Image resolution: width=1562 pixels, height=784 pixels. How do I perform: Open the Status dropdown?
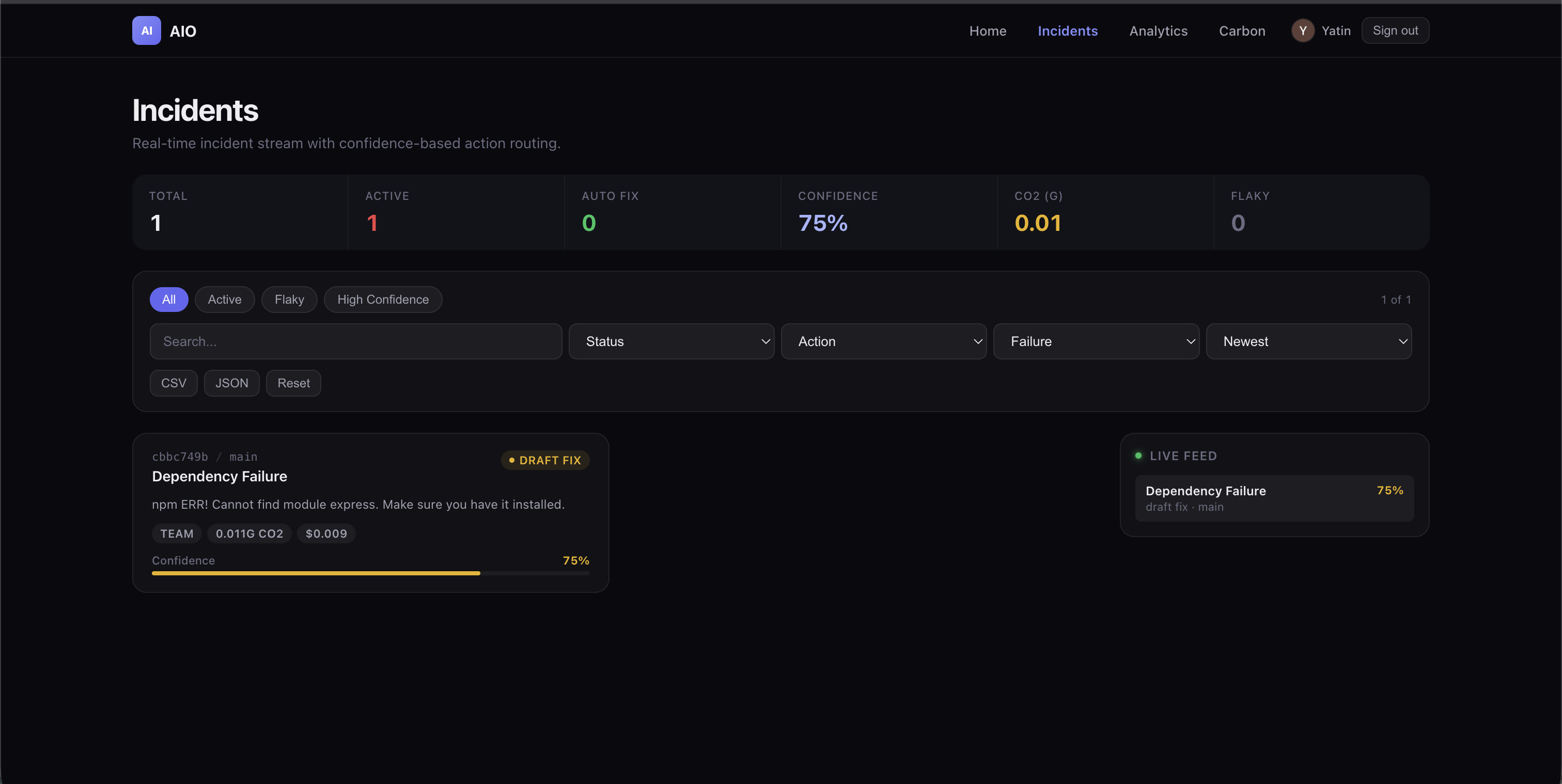(671, 341)
